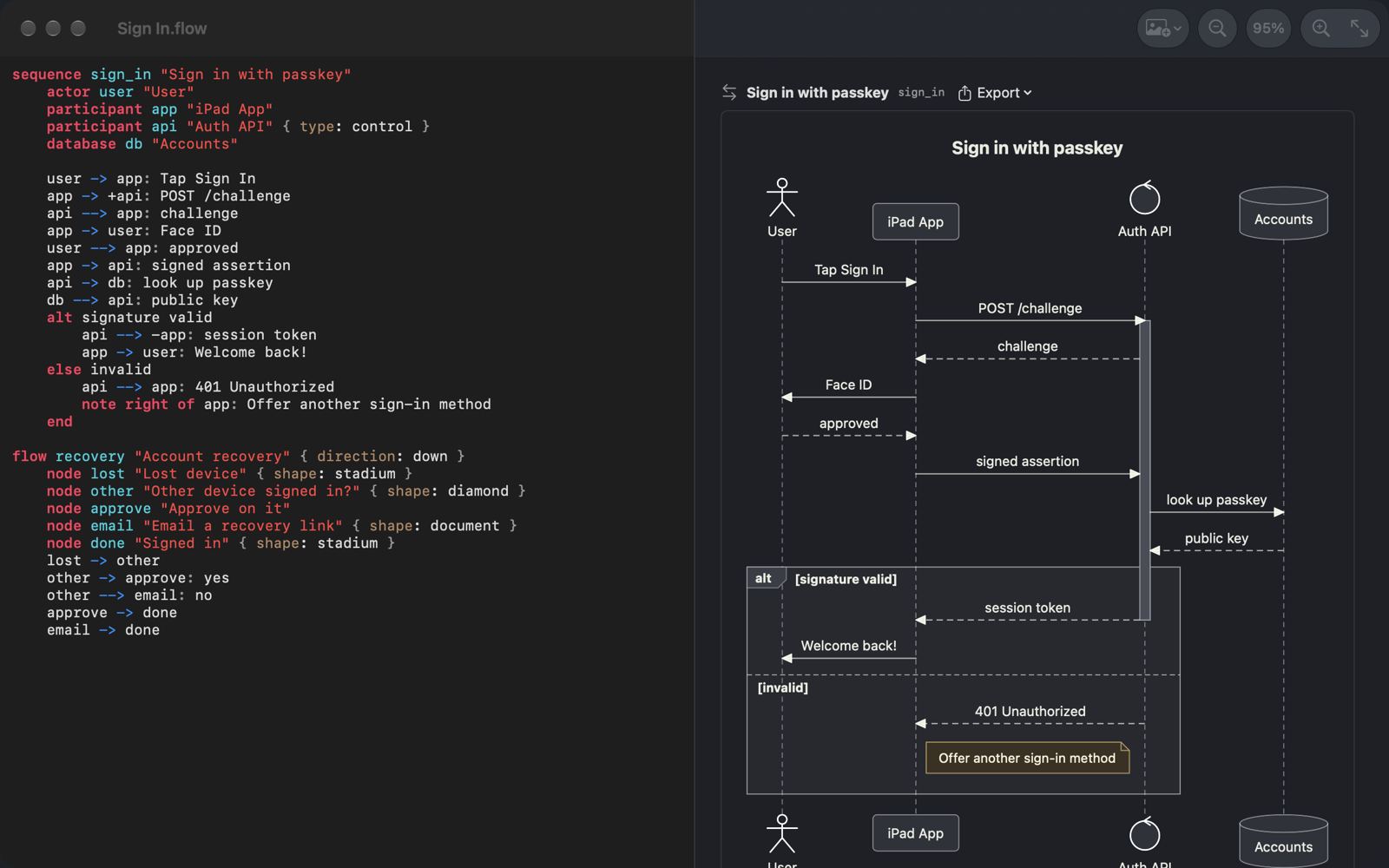Viewport: 1389px width, 868px height.
Task: Click the 'note right of app' code line
Action: coord(286,404)
